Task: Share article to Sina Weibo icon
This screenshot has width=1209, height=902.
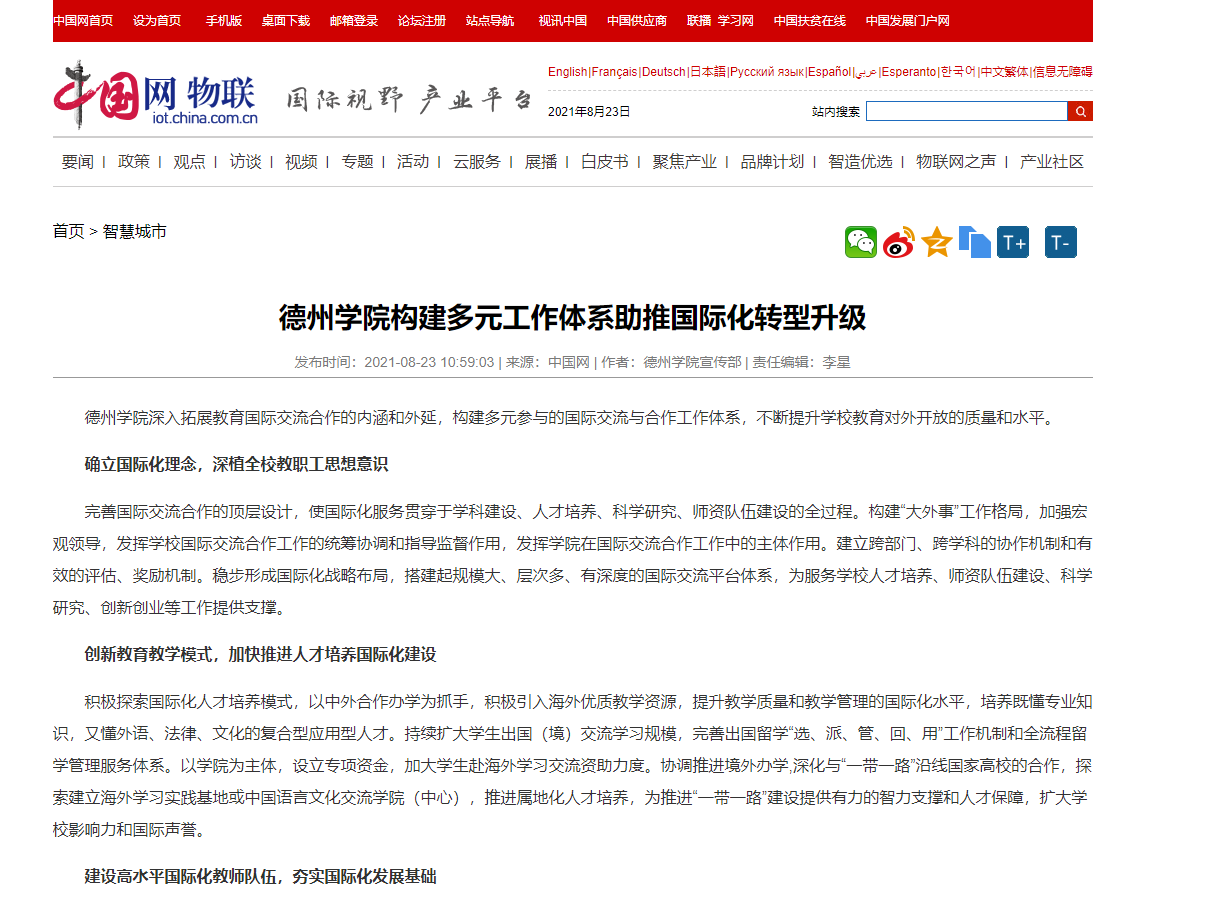Action: [x=898, y=242]
